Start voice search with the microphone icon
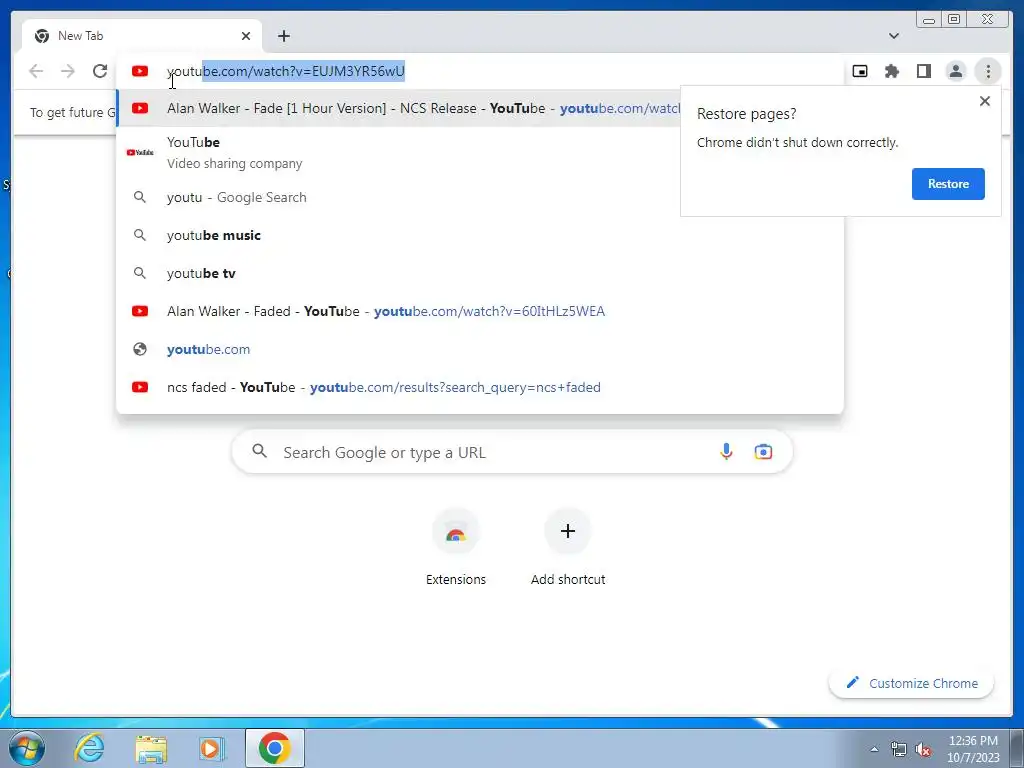 tap(726, 451)
